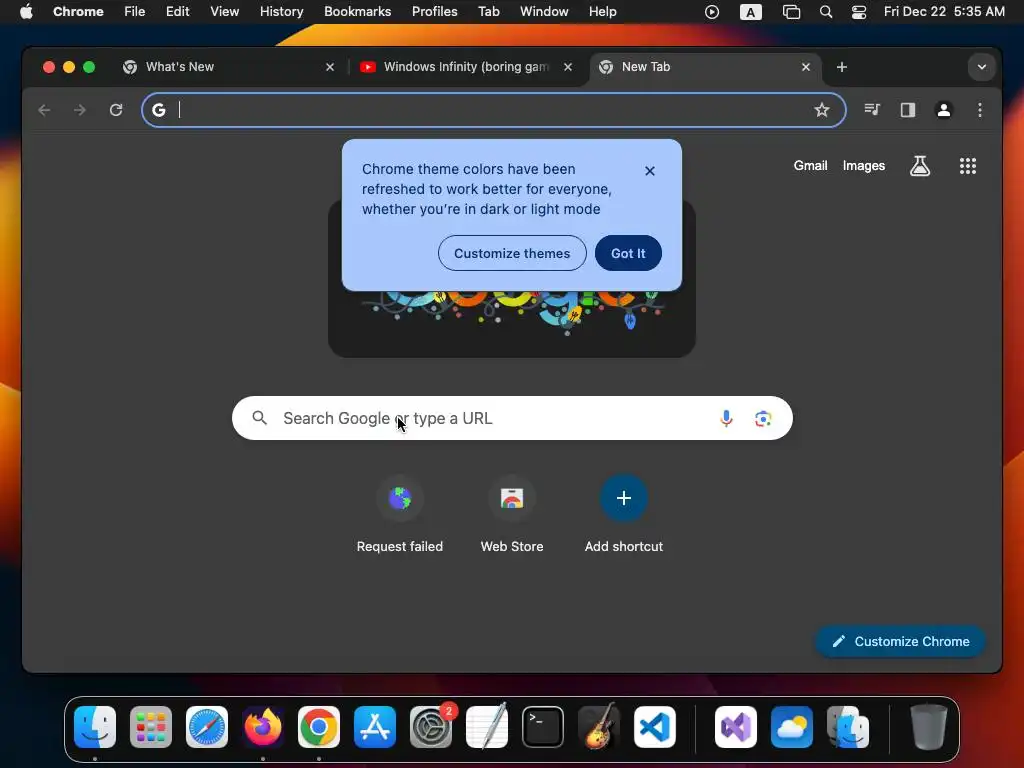Click the input source A icon in the menu bar
Viewport: 1024px width, 768px height.
[x=750, y=12]
